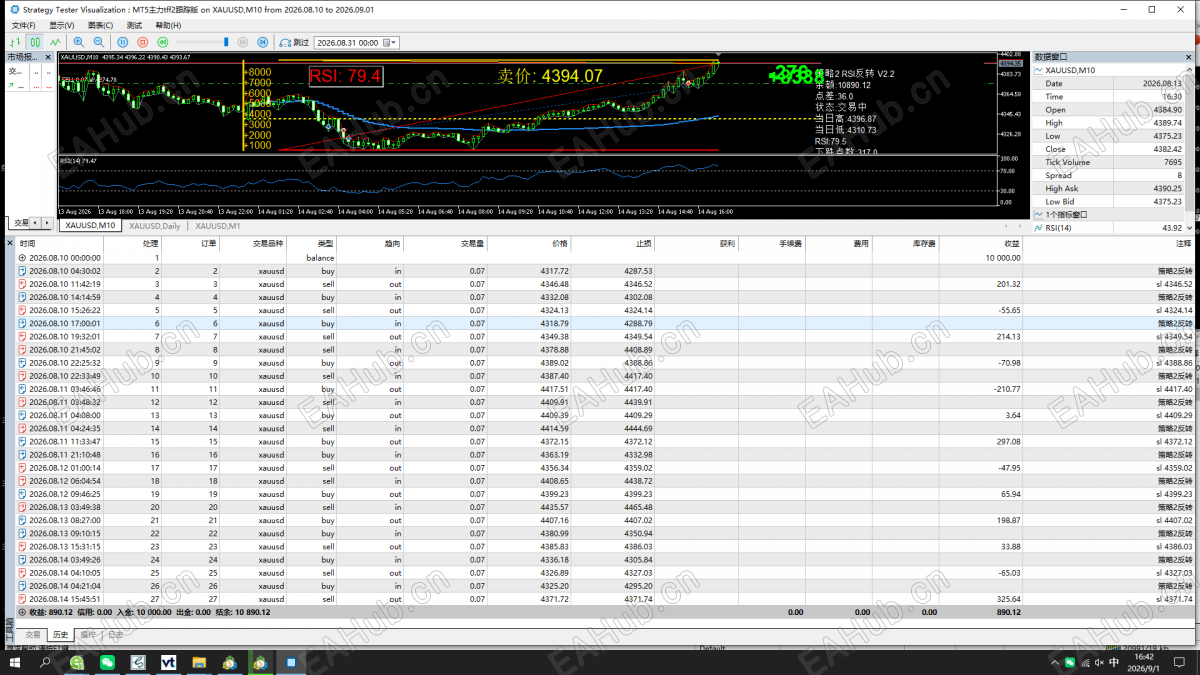Screen dimensions: 1200x675
Task: Click the Tick Volume value 7695
Action: pyautogui.click(x=1172, y=162)
